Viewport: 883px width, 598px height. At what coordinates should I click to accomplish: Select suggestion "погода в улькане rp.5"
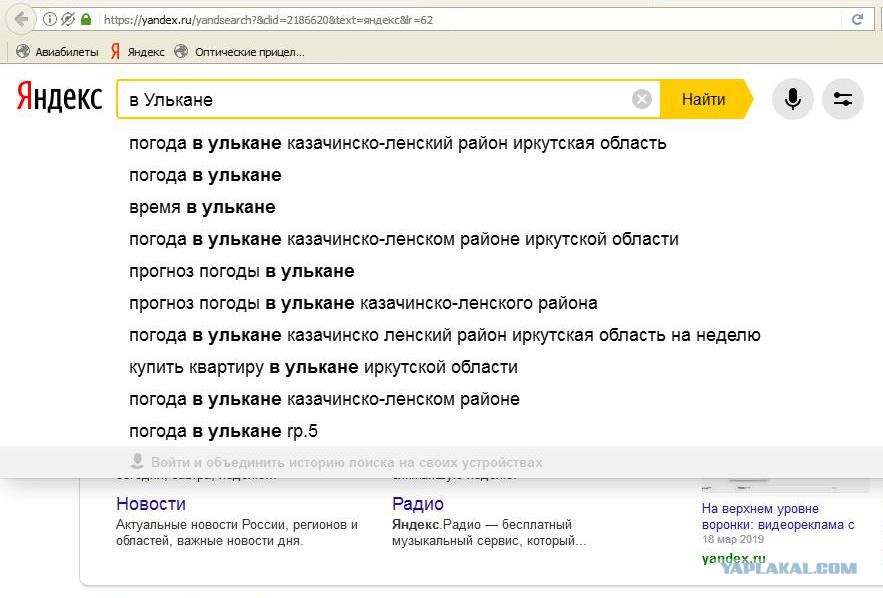223,431
